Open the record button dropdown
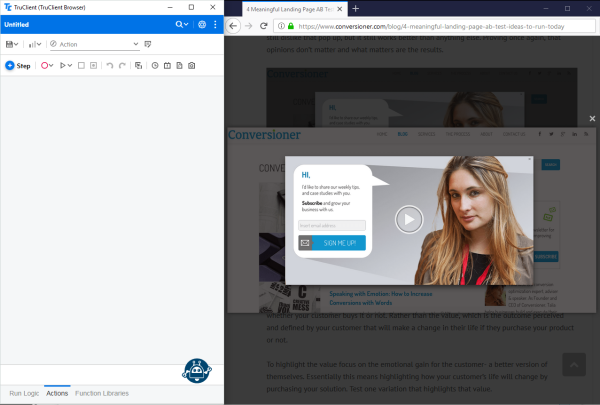600x405 pixels. click(x=47, y=66)
